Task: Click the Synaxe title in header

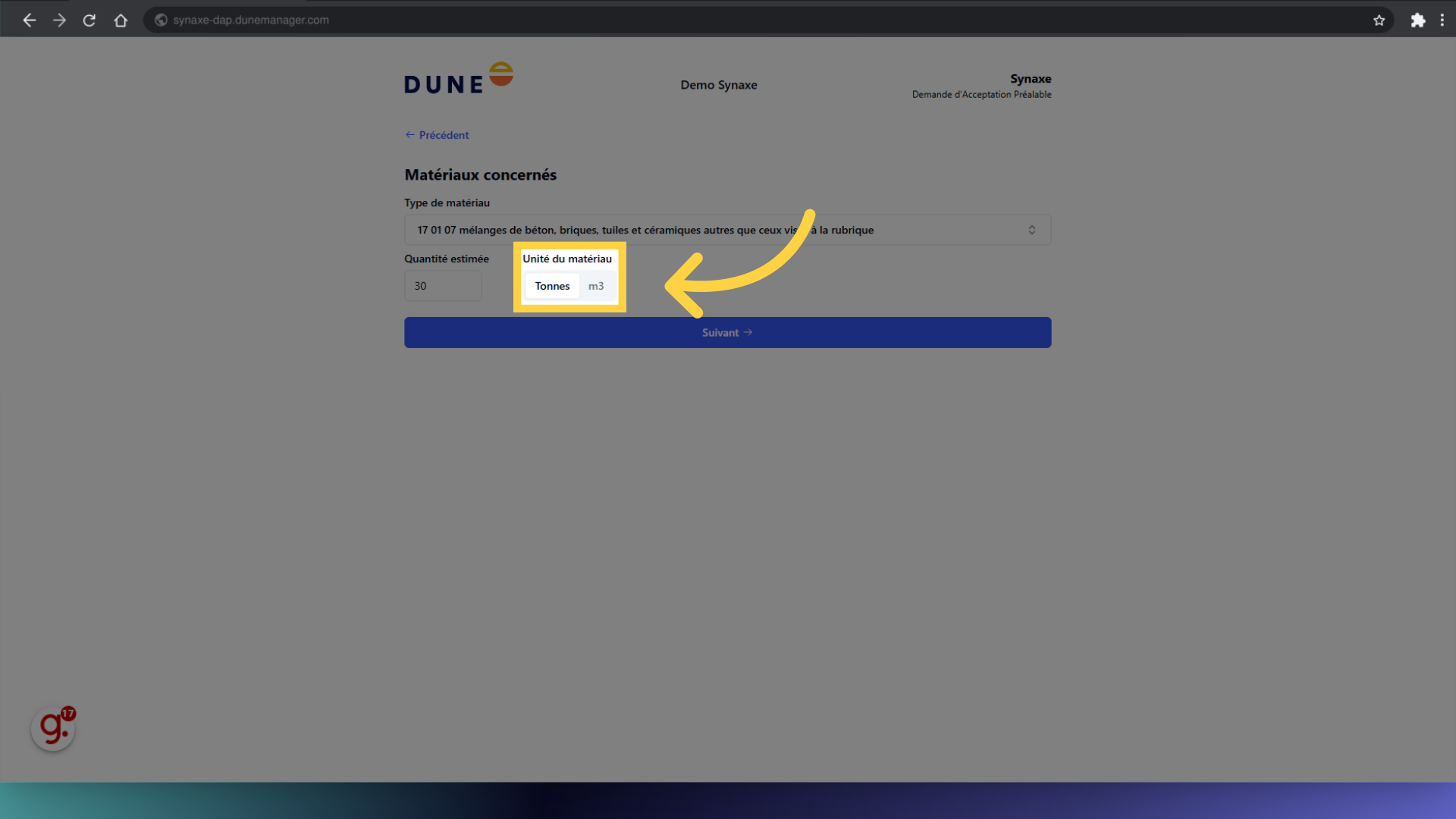Action: [x=1030, y=79]
